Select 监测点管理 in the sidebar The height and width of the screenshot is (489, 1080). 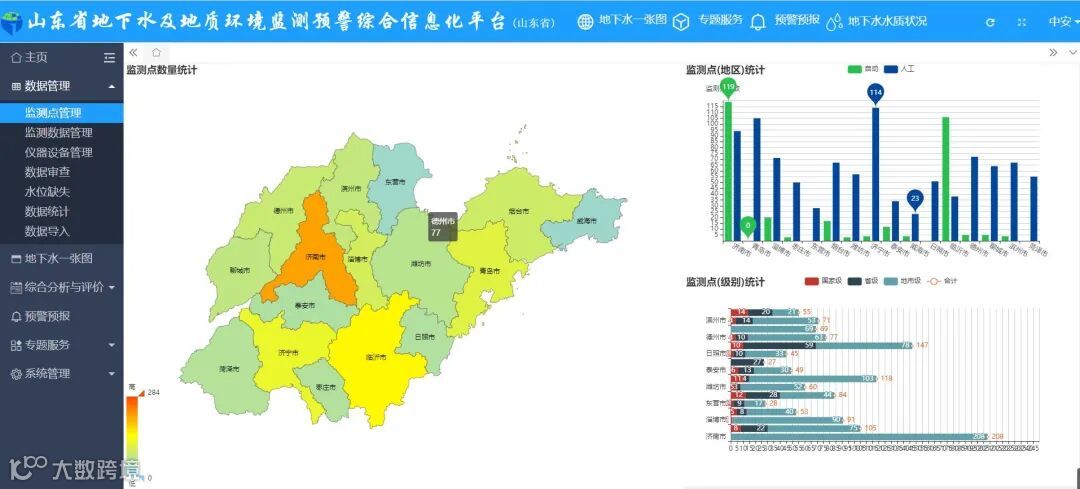61,113
